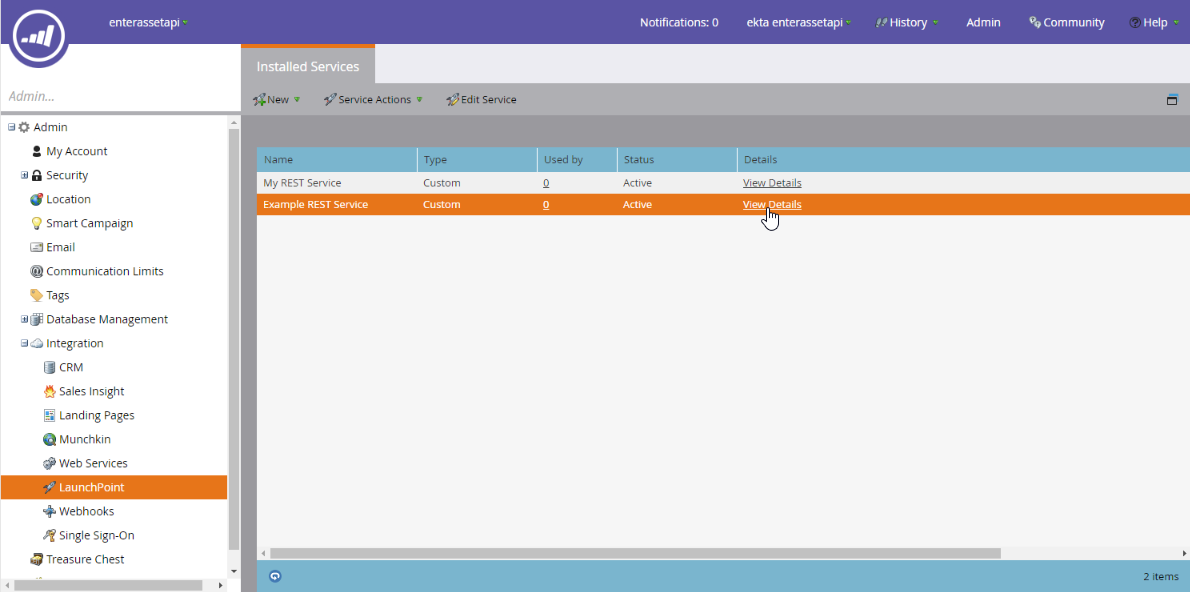
Task: Click the Admin search input field
Action: click(x=115, y=97)
